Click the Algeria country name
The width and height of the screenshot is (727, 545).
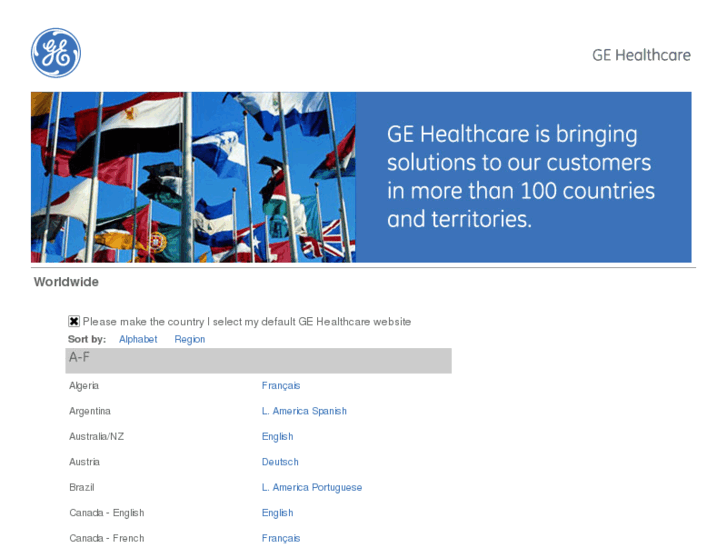(84, 385)
